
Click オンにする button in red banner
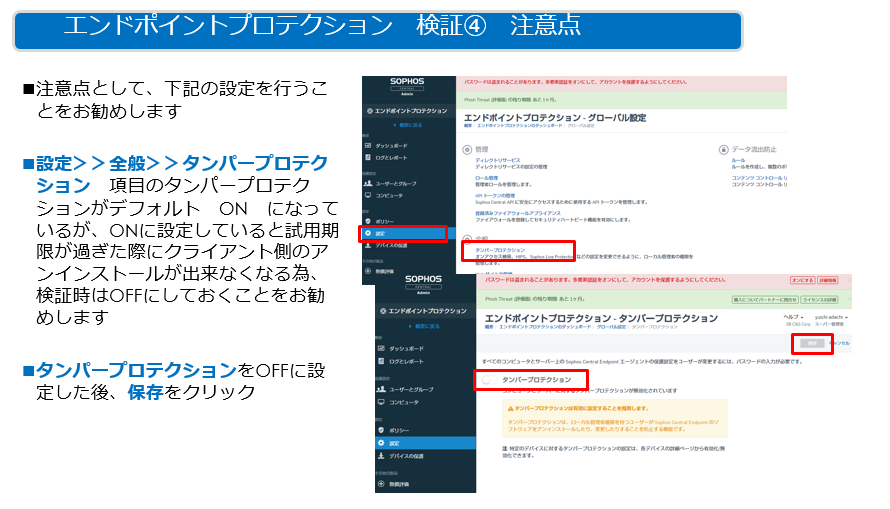(x=802, y=280)
